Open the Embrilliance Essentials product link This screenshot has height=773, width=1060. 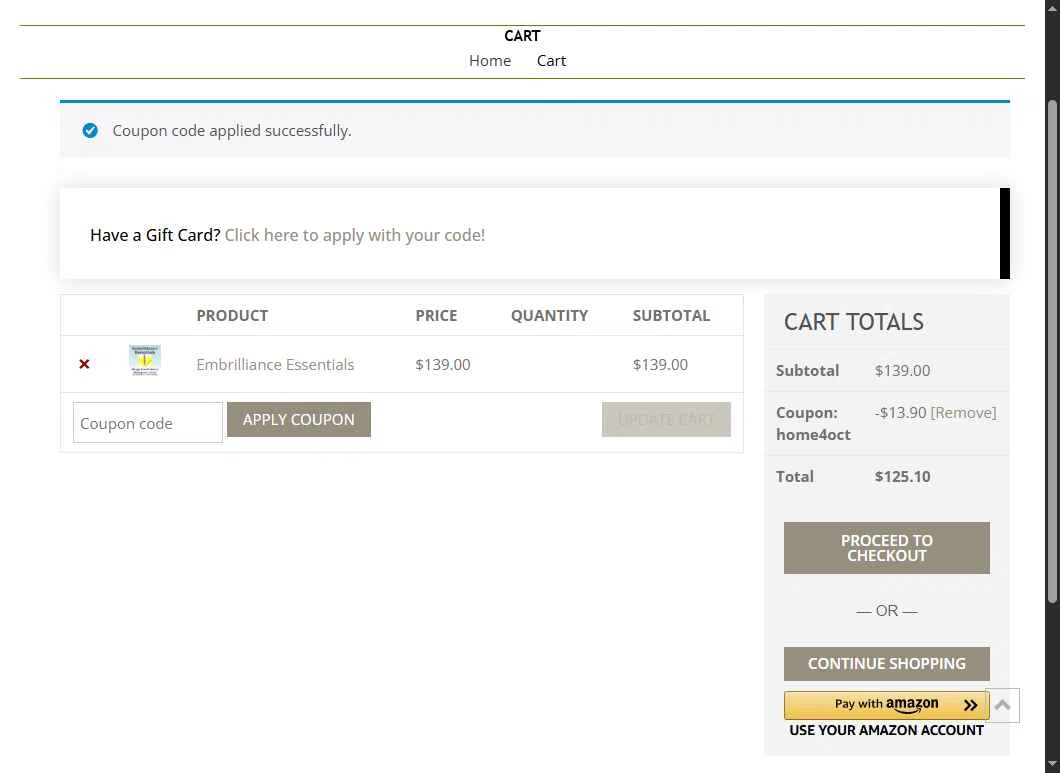point(275,365)
